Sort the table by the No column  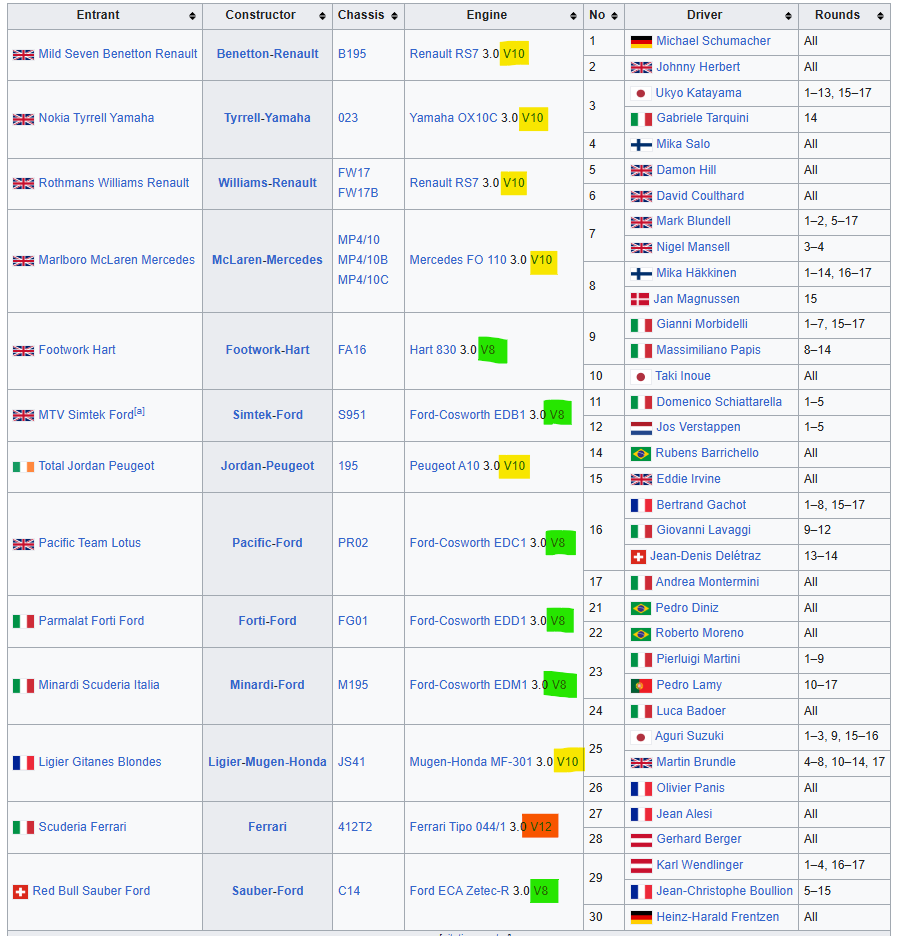point(614,16)
